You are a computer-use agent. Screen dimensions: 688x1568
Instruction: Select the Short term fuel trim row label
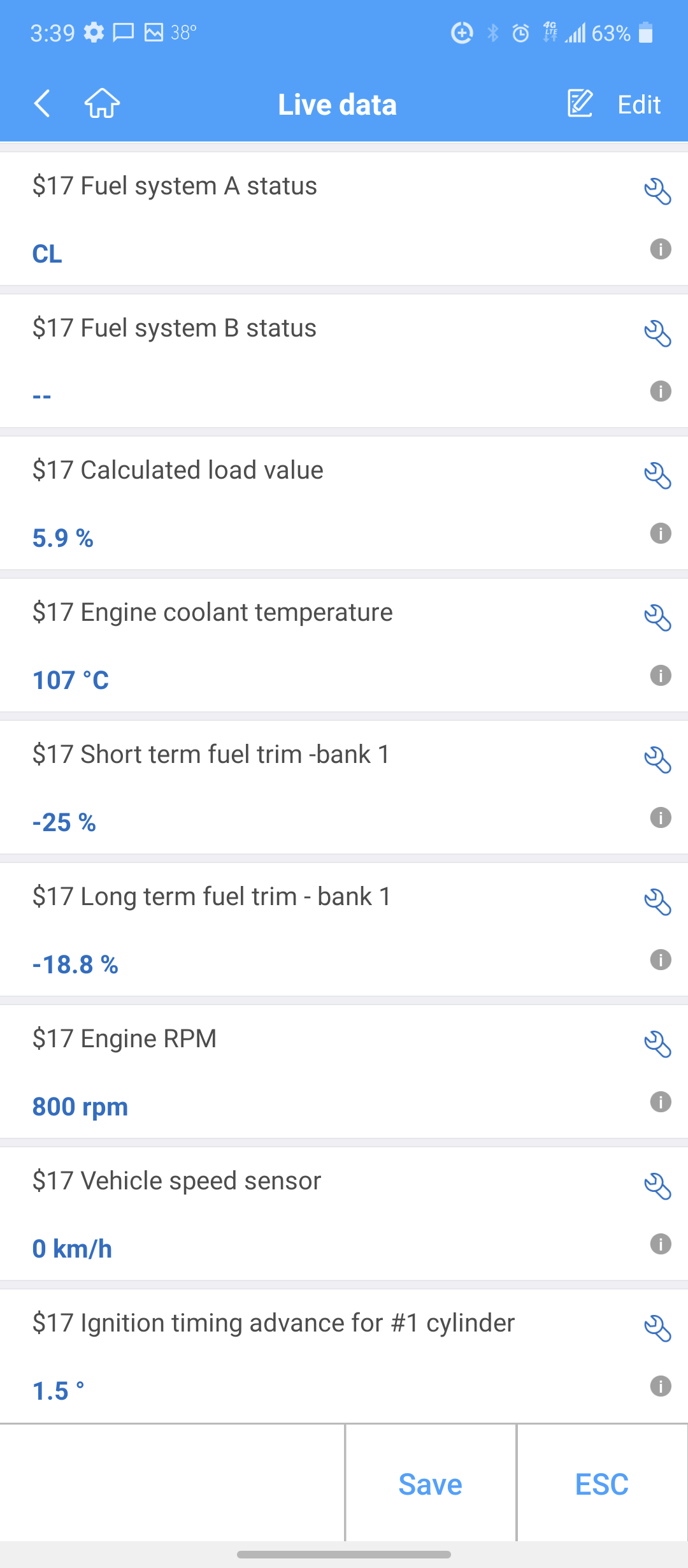pos(211,754)
